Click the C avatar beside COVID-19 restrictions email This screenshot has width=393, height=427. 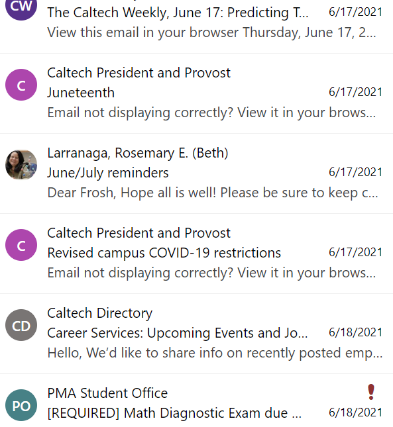21,245
